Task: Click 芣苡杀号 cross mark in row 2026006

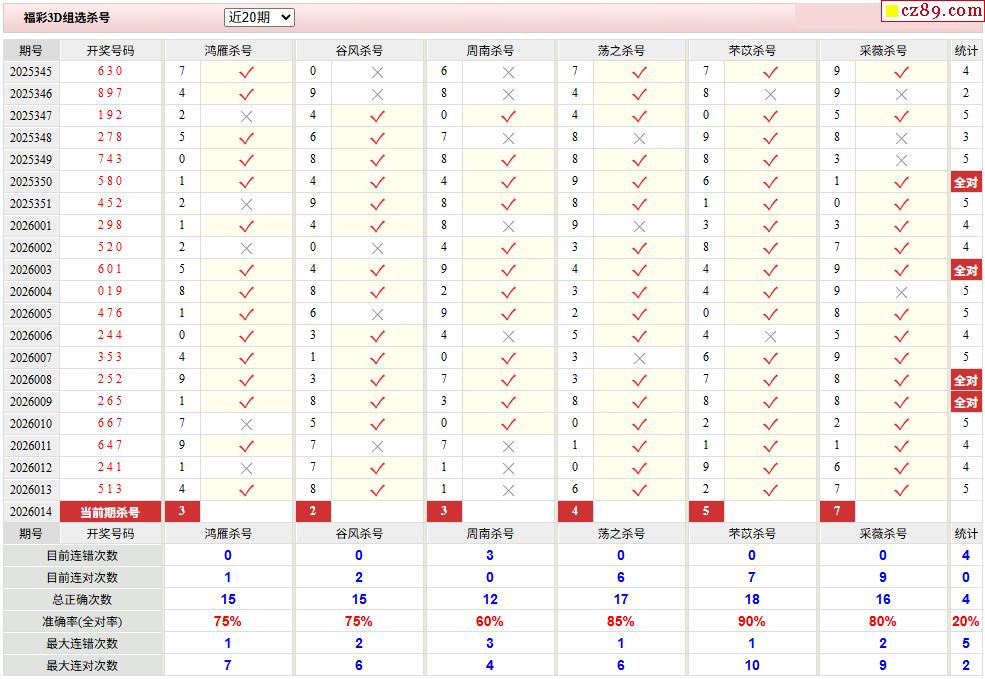Action: 770,336
